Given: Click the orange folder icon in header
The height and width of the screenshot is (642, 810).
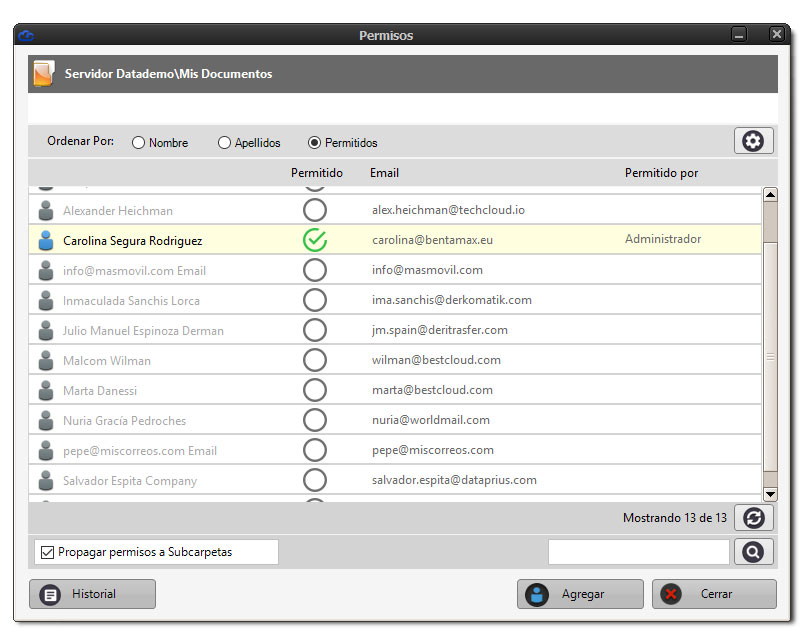Looking at the screenshot, I should 44,73.
